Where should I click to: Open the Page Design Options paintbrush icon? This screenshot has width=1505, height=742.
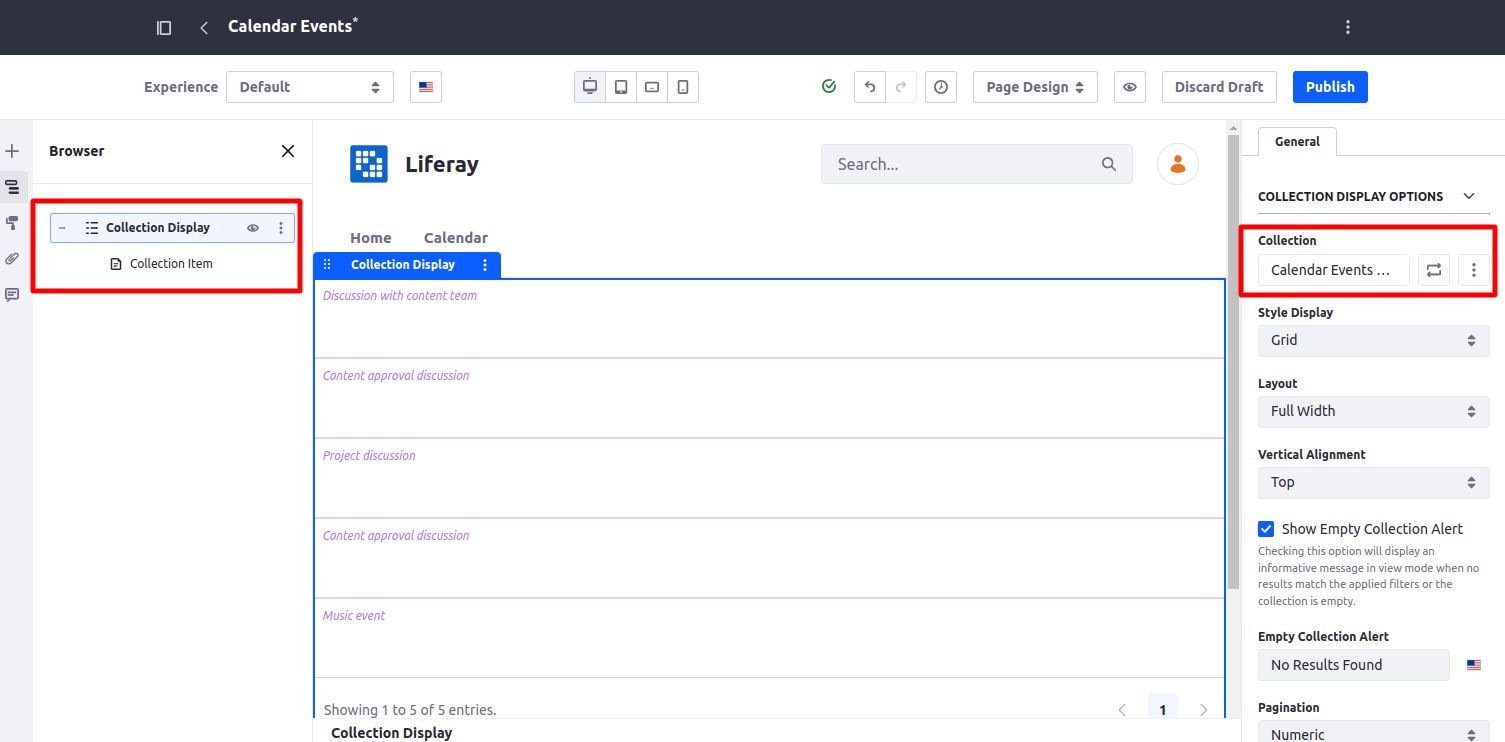tap(12, 222)
